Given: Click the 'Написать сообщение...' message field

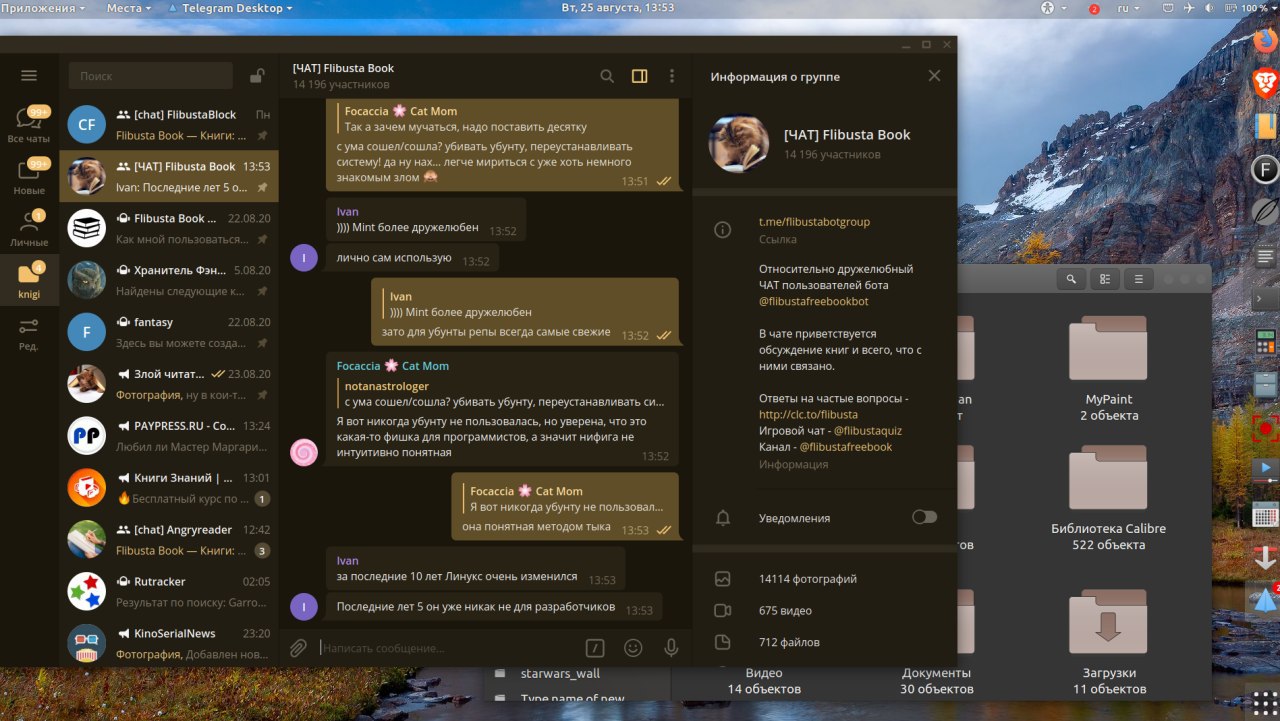Looking at the screenshot, I should coord(448,648).
